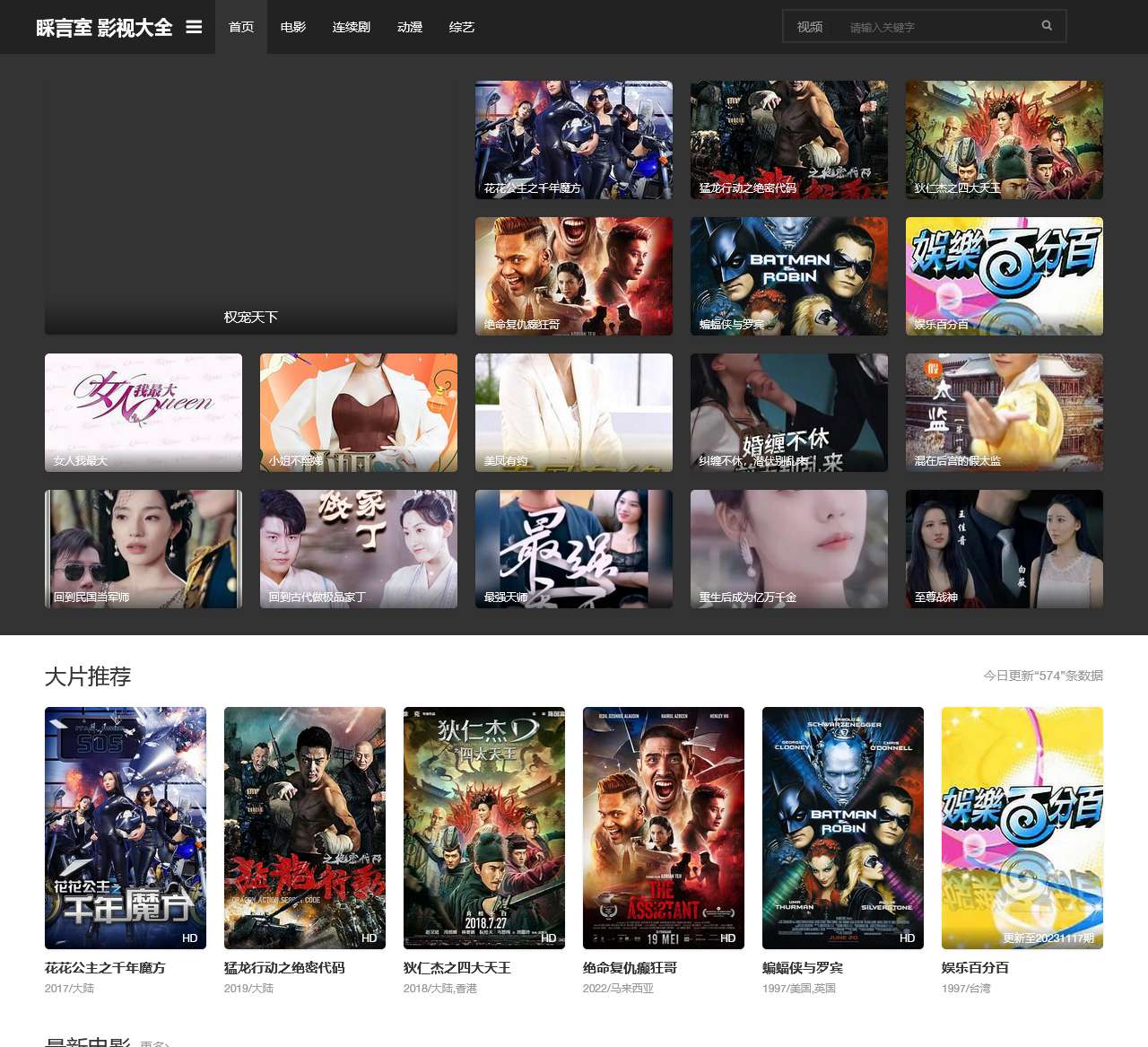The image size is (1148, 1047).
Task: Open 娱乐百分百 poster in 大片推荐
Action: click(x=1022, y=828)
